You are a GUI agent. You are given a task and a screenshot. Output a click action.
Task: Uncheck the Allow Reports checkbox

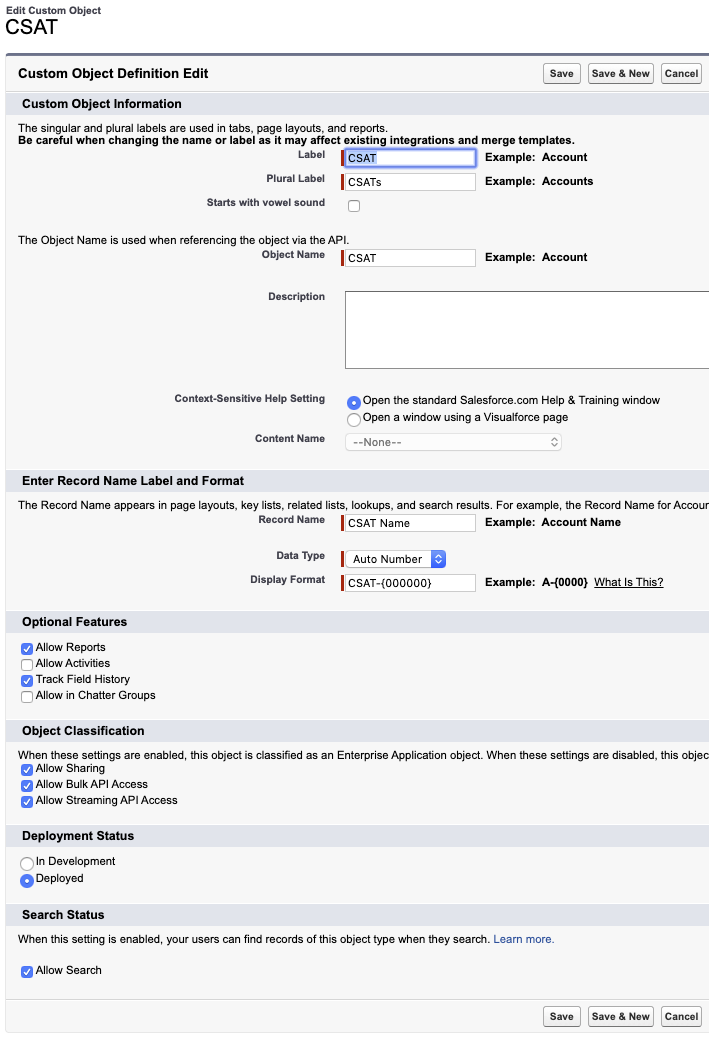(x=27, y=648)
